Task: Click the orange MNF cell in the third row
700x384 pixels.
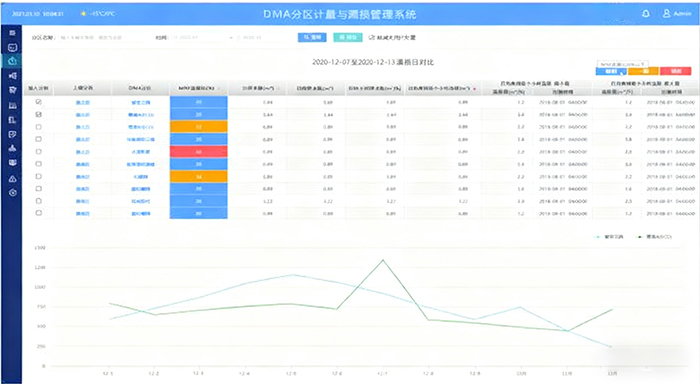Action: [x=199, y=127]
